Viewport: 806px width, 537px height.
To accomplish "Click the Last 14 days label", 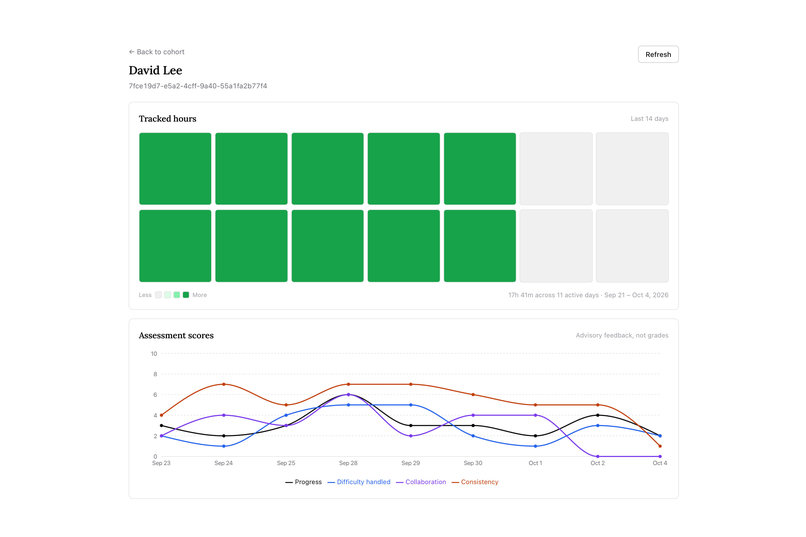I will [649, 119].
